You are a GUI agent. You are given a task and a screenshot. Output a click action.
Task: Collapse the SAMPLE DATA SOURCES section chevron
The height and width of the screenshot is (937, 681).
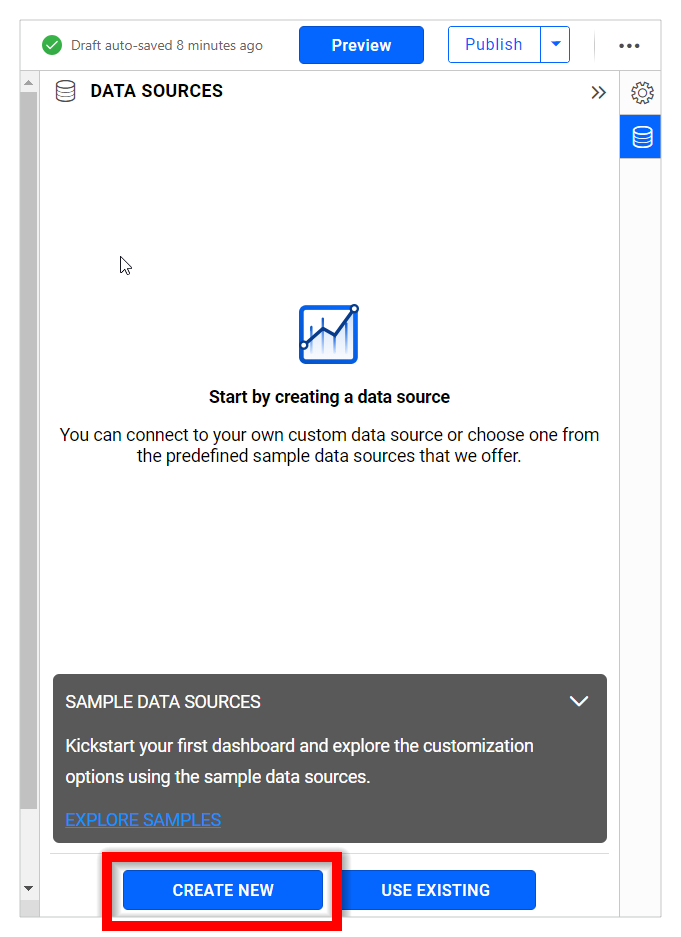click(579, 701)
